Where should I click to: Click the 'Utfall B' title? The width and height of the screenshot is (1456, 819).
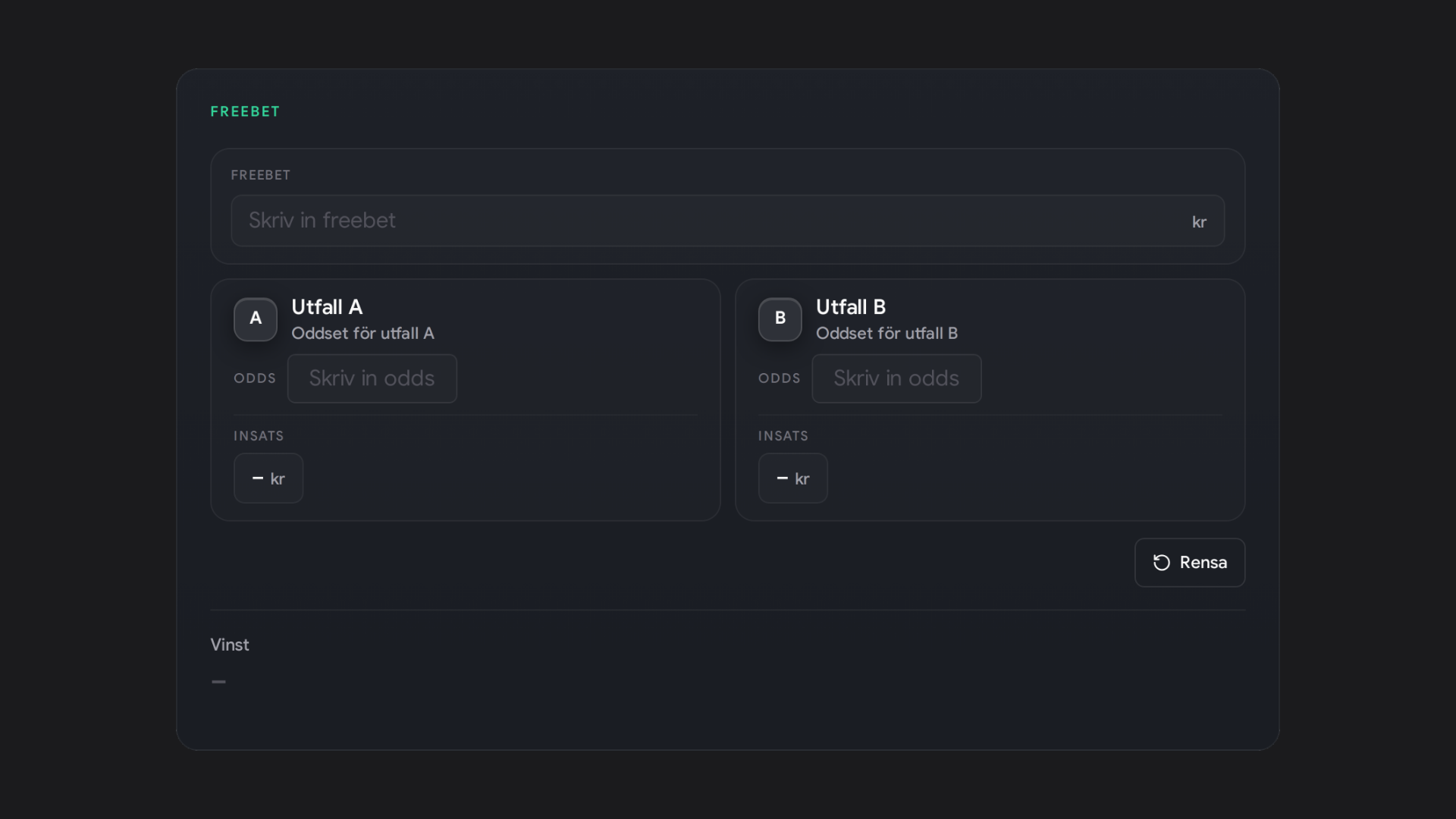click(851, 307)
